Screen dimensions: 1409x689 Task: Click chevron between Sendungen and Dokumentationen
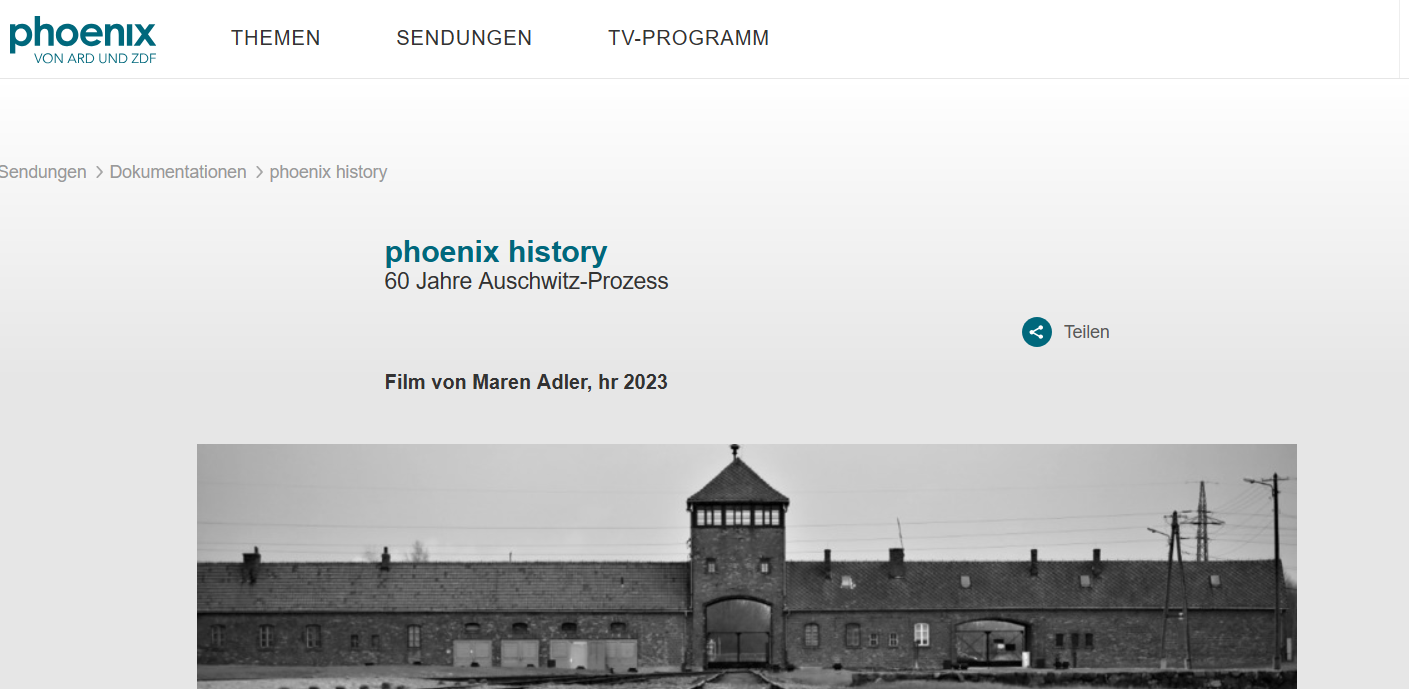coord(99,172)
